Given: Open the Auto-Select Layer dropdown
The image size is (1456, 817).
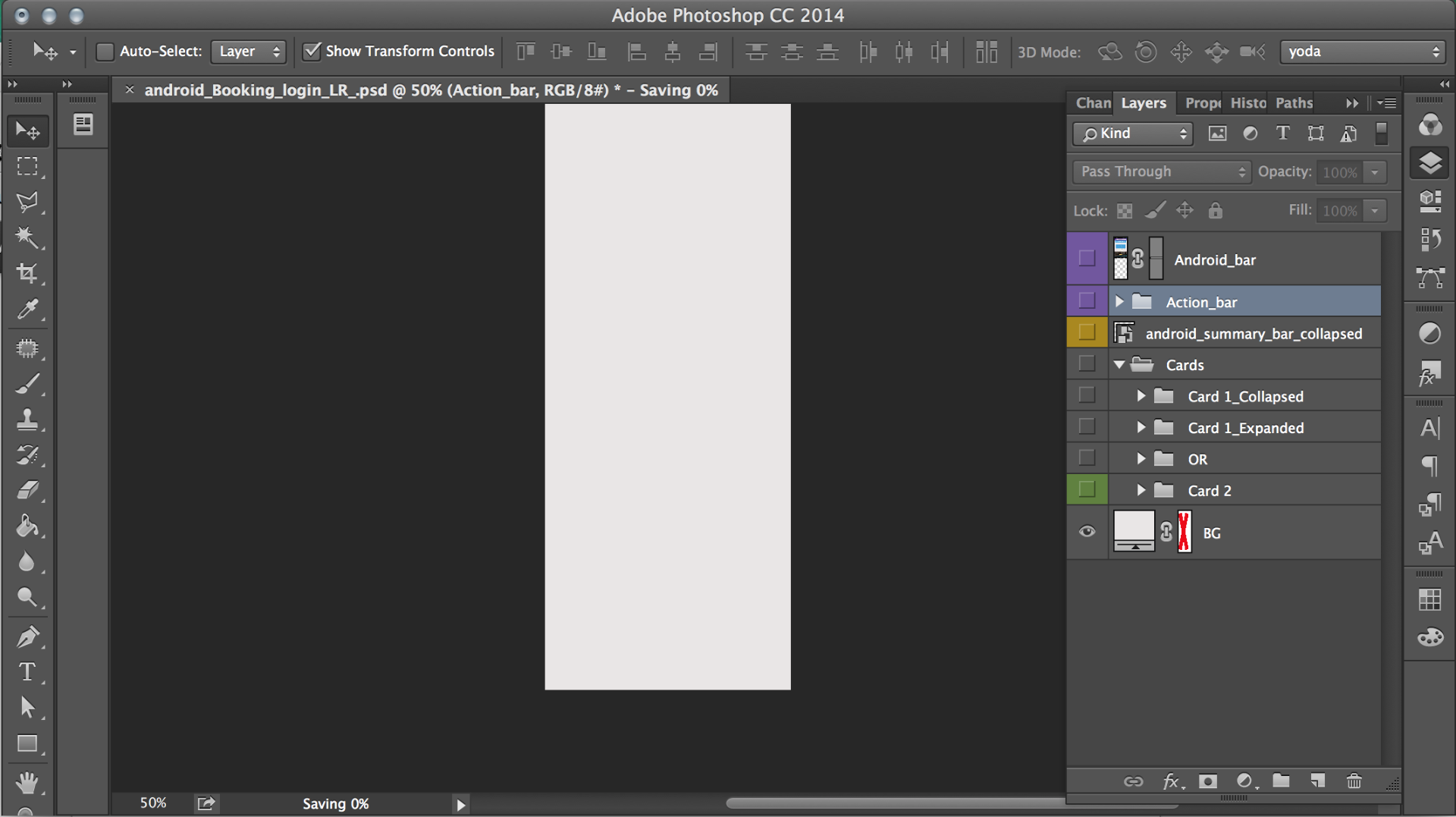Looking at the screenshot, I should [248, 52].
